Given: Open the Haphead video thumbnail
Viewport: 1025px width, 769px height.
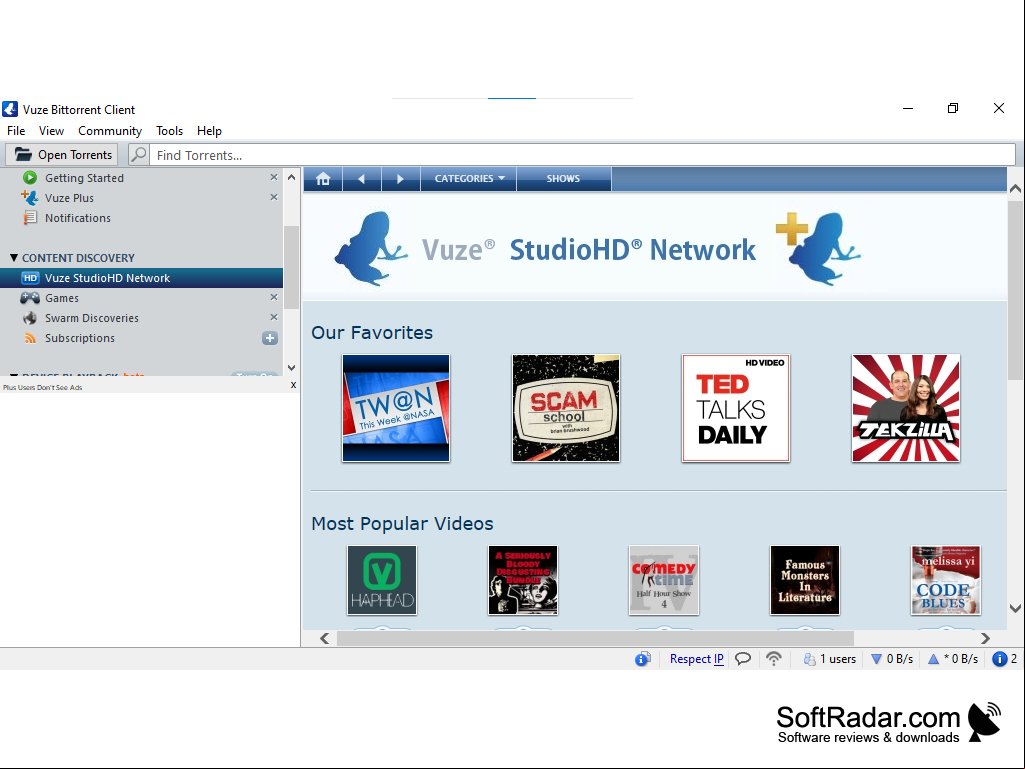Looking at the screenshot, I should point(382,580).
